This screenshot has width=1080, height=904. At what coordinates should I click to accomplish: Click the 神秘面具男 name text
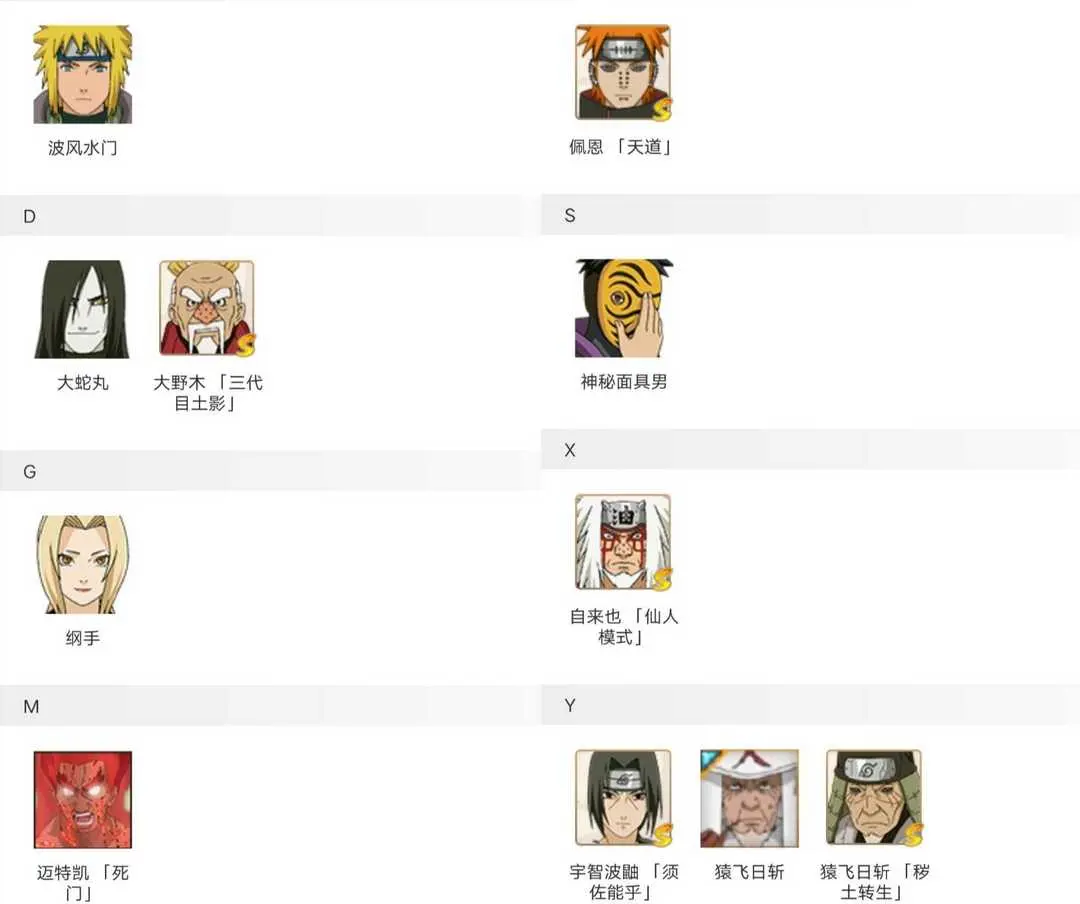tap(623, 382)
